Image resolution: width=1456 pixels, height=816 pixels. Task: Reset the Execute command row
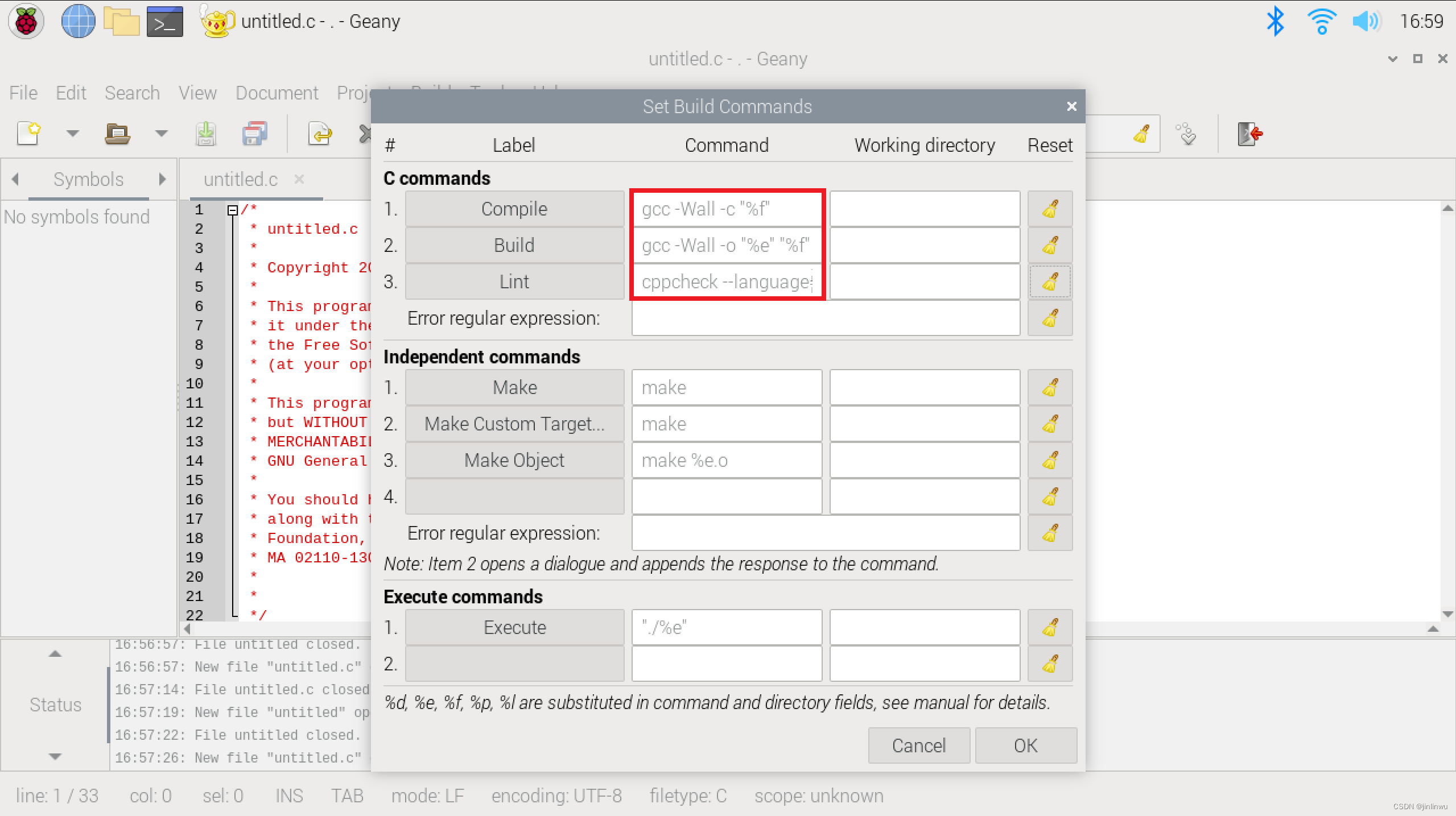[1050, 627]
